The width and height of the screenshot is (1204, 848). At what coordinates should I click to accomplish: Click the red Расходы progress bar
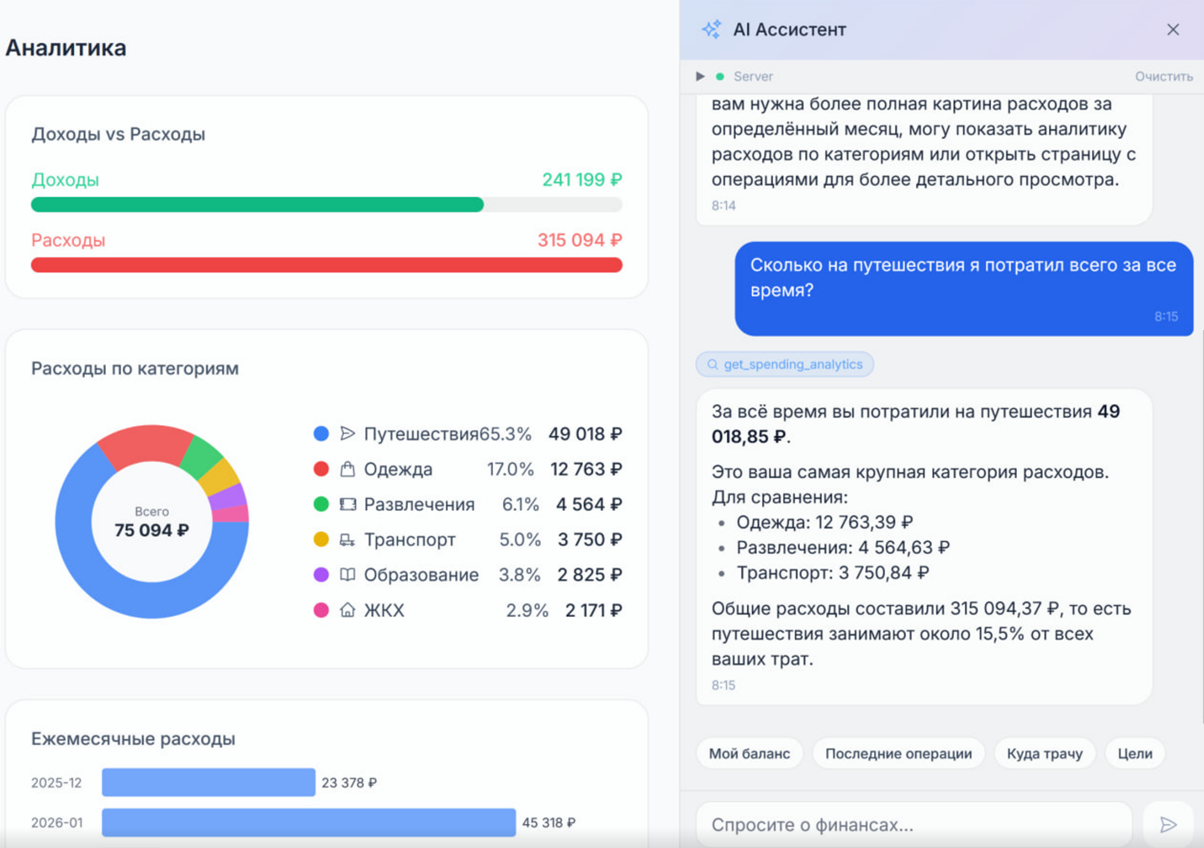[x=326, y=265]
